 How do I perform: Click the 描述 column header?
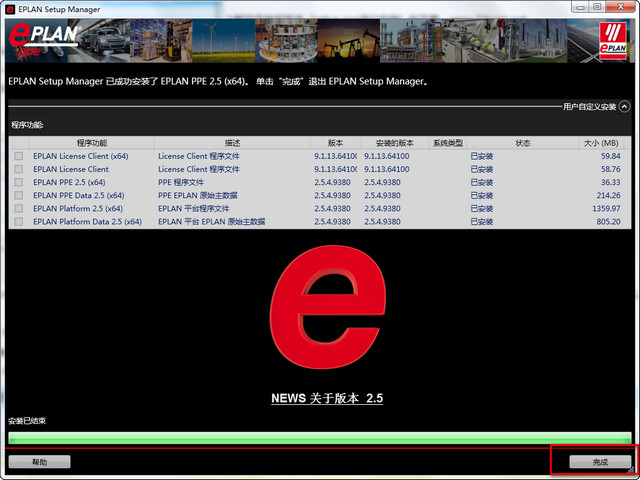232,143
